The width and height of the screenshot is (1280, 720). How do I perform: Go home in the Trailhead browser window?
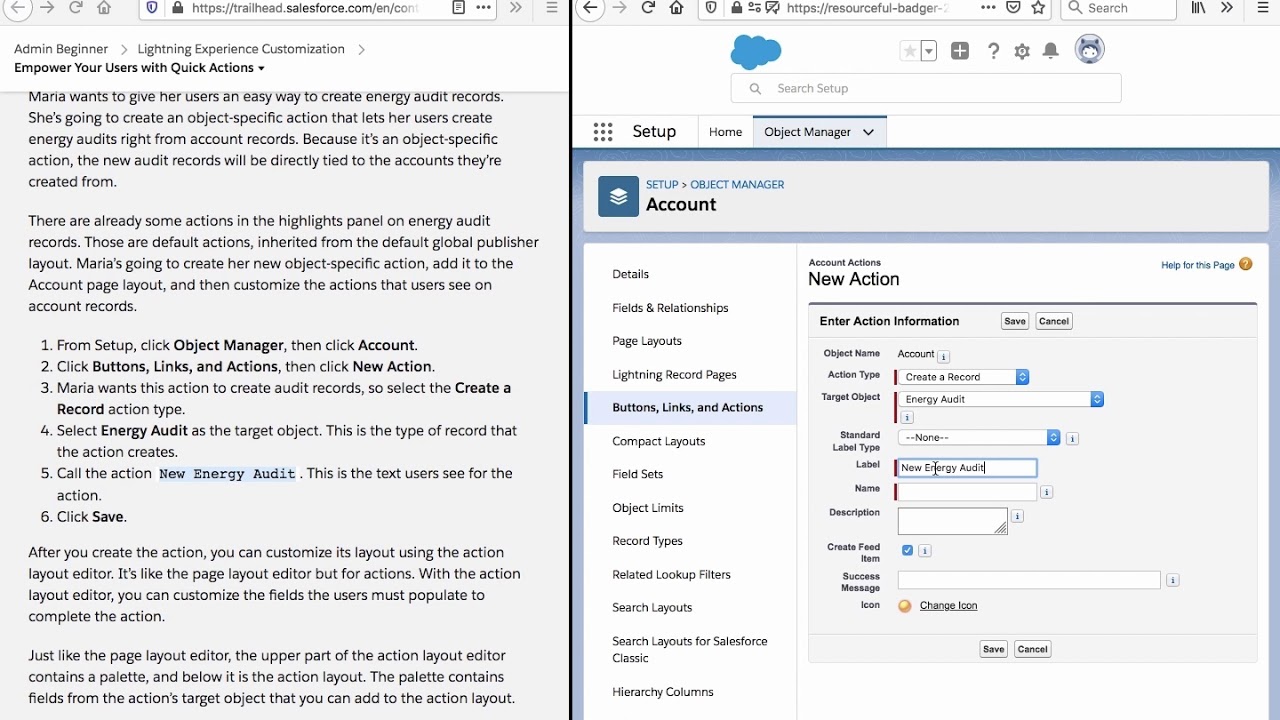[104, 8]
